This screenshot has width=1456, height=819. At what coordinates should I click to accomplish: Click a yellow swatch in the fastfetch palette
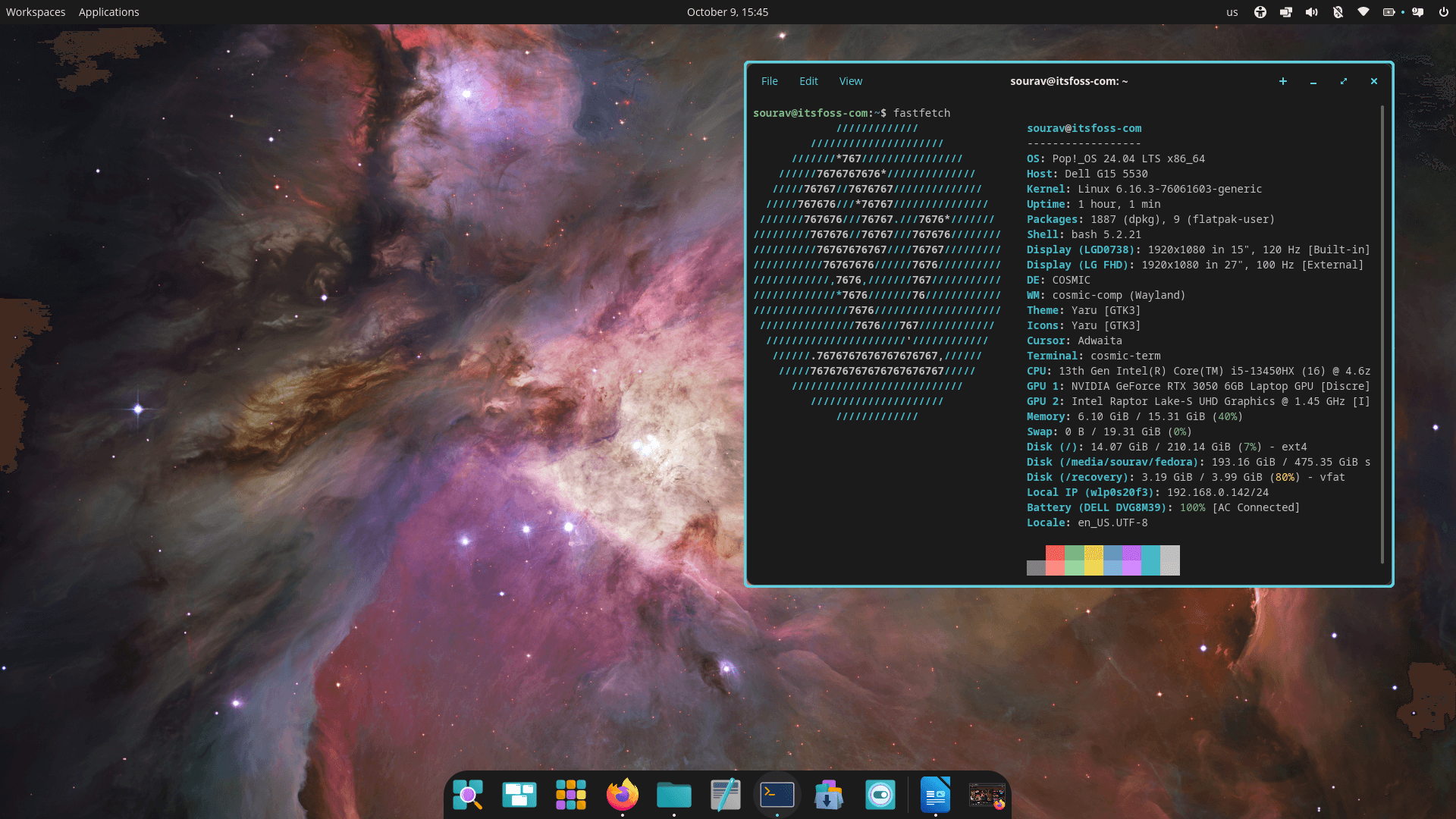click(1093, 560)
